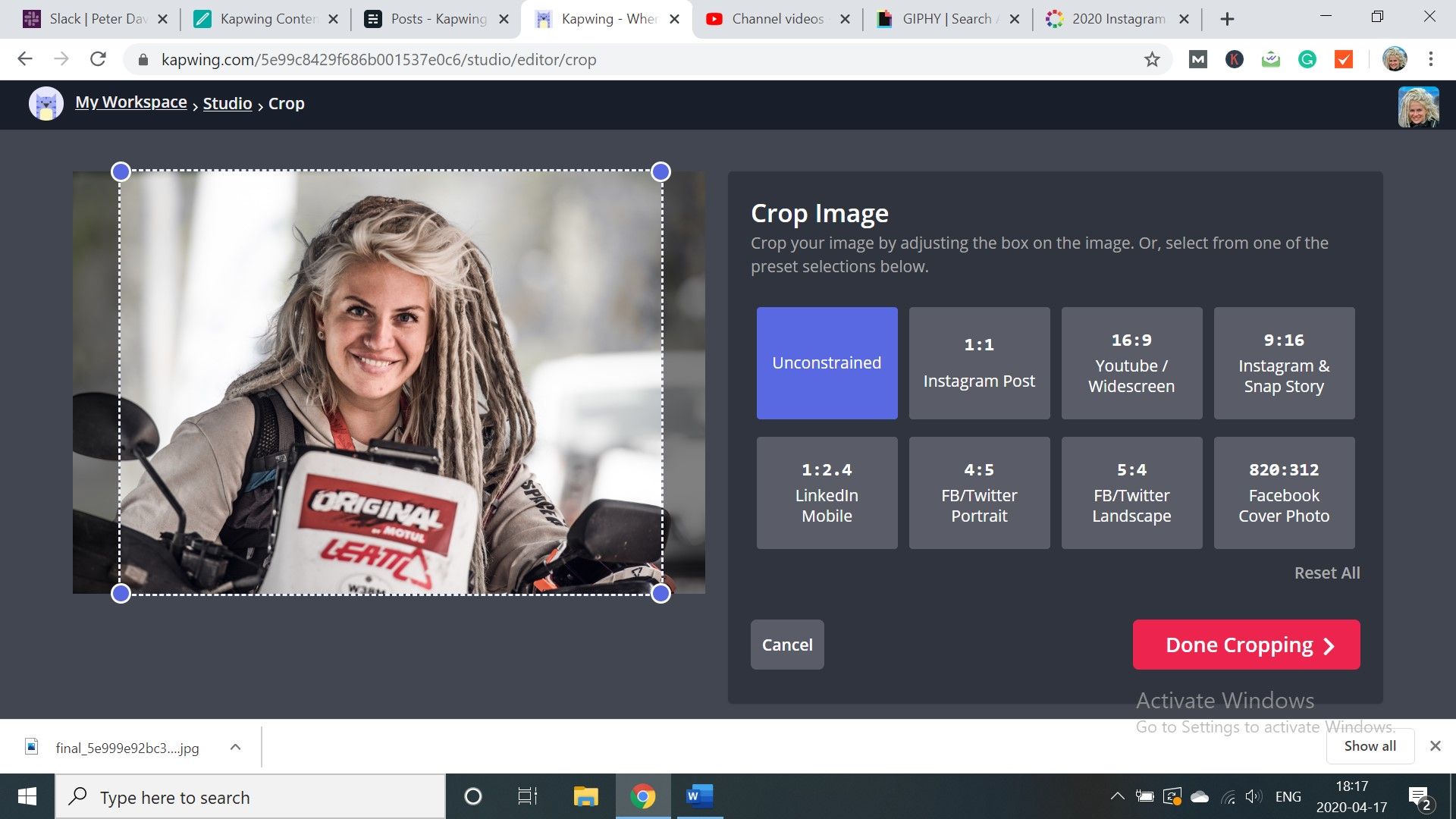
Task: Open My Workspace breadcrumb link
Action: pos(131,102)
